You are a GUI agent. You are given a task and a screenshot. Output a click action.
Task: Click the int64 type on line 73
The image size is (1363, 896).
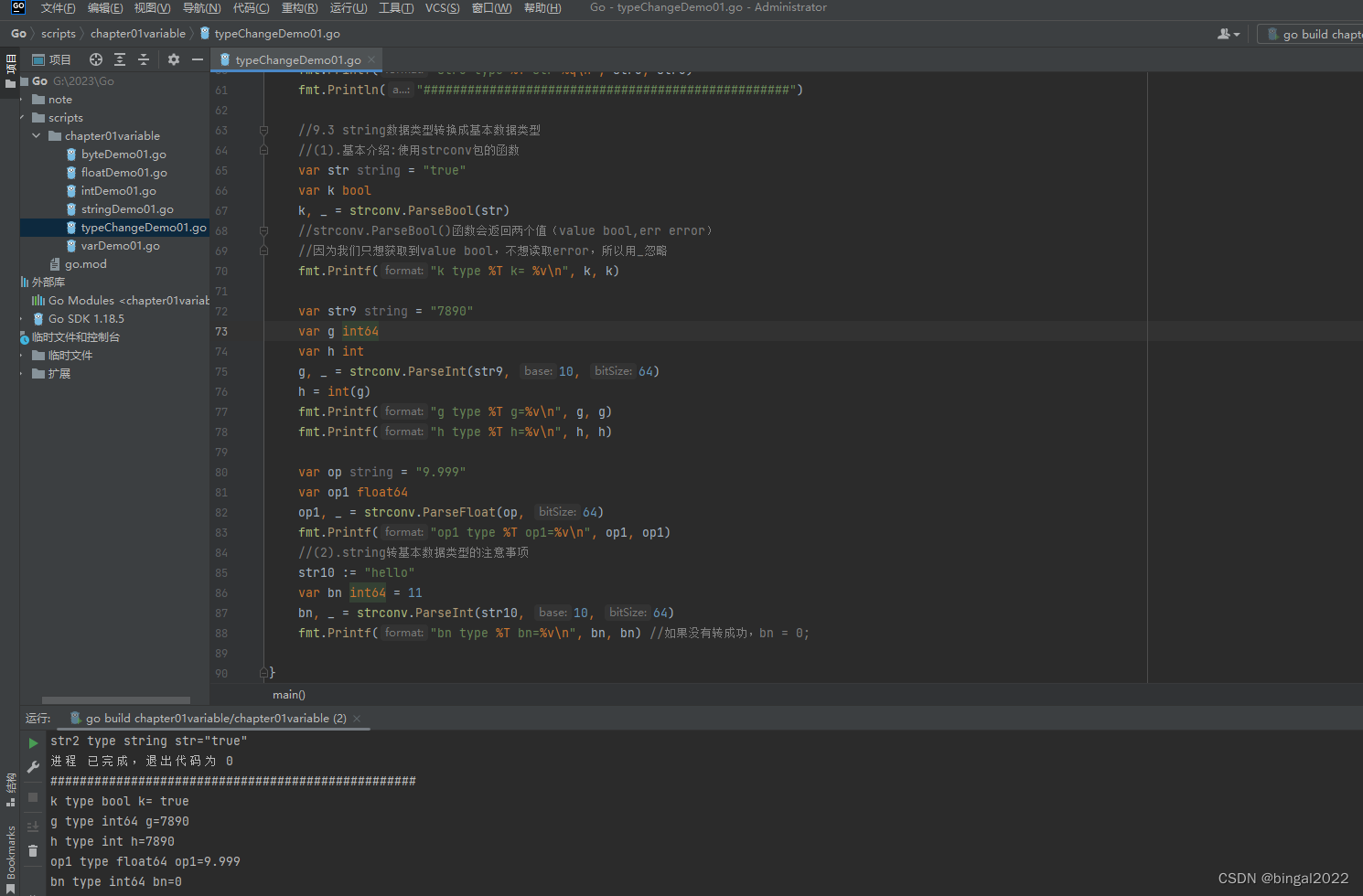pyautogui.click(x=360, y=332)
